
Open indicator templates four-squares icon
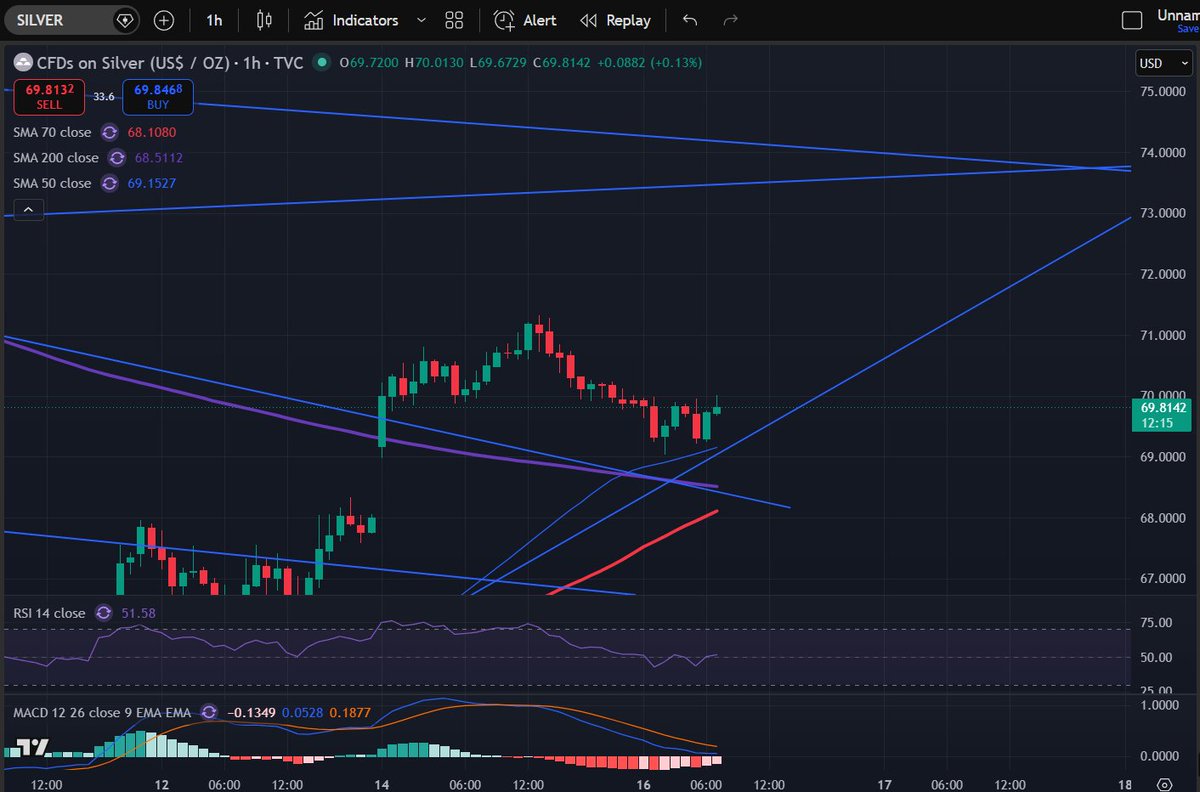point(455,20)
